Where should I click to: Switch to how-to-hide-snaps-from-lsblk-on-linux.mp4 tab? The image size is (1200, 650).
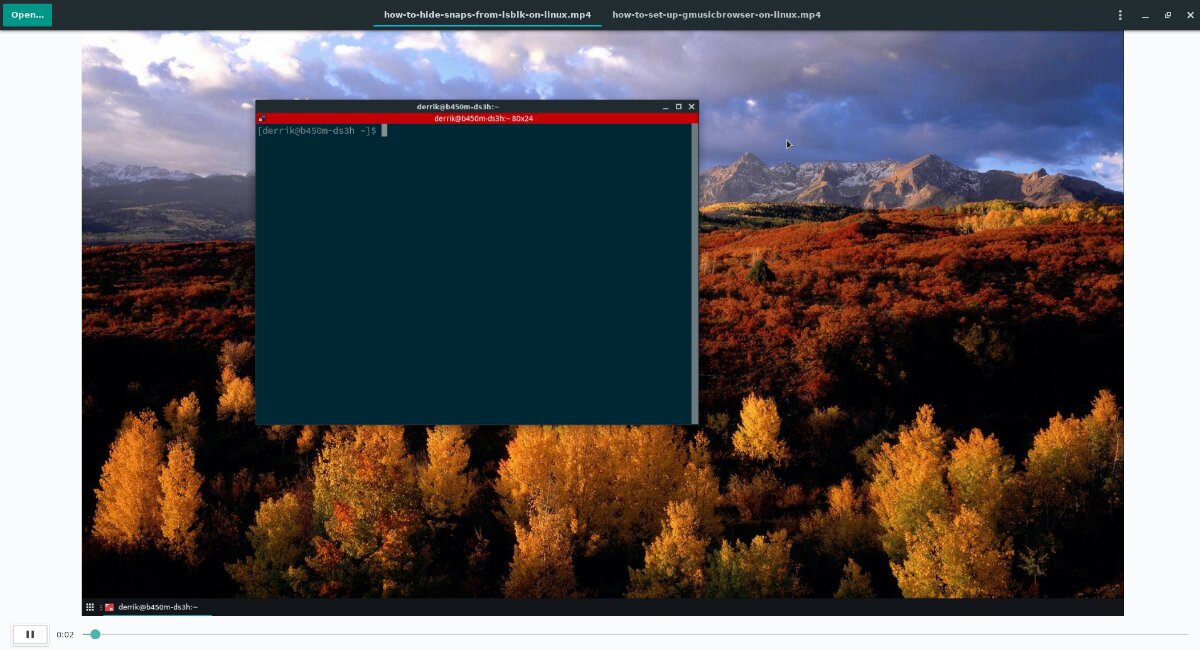click(487, 15)
